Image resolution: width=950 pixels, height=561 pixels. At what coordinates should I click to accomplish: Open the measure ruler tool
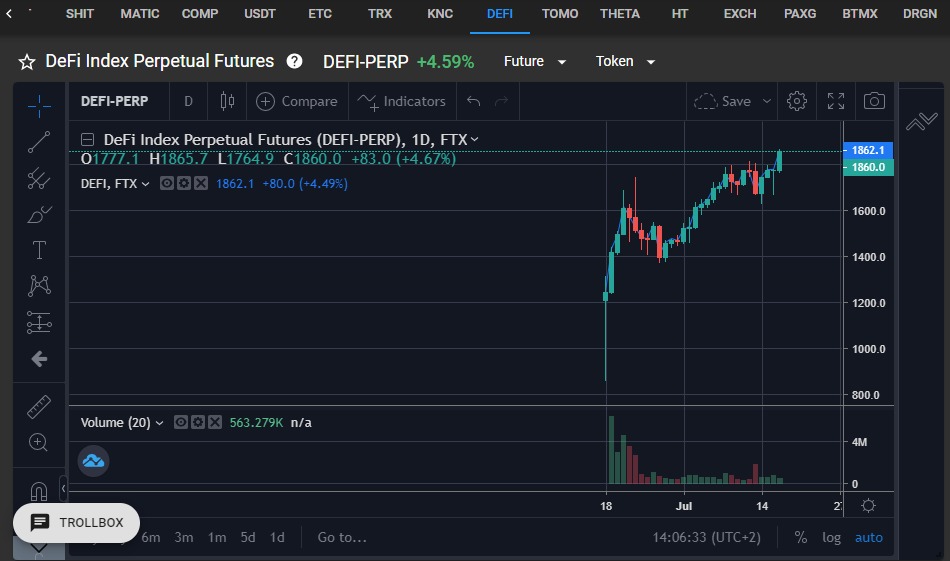click(x=39, y=407)
